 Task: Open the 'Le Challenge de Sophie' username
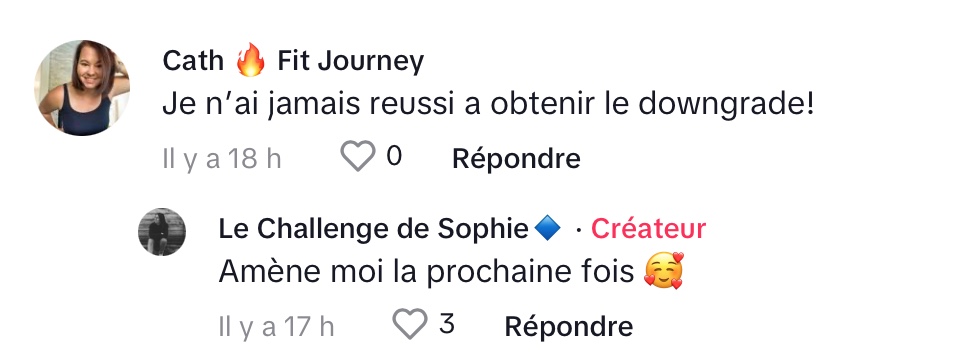click(373, 229)
